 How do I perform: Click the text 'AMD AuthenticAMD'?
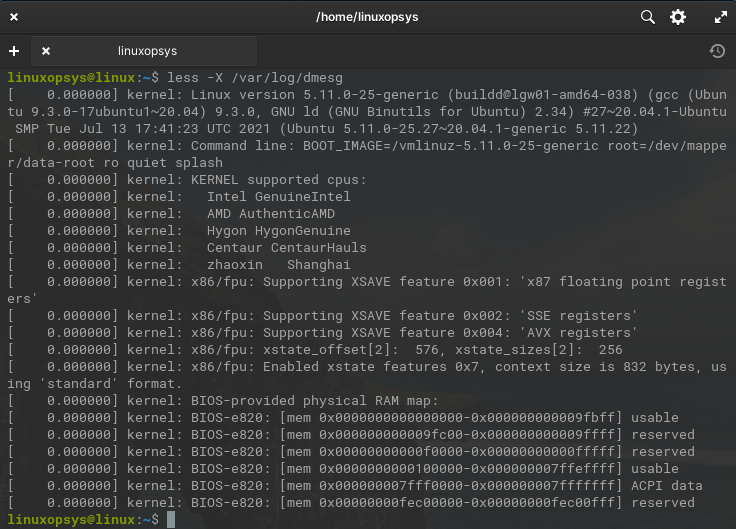(271, 214)
